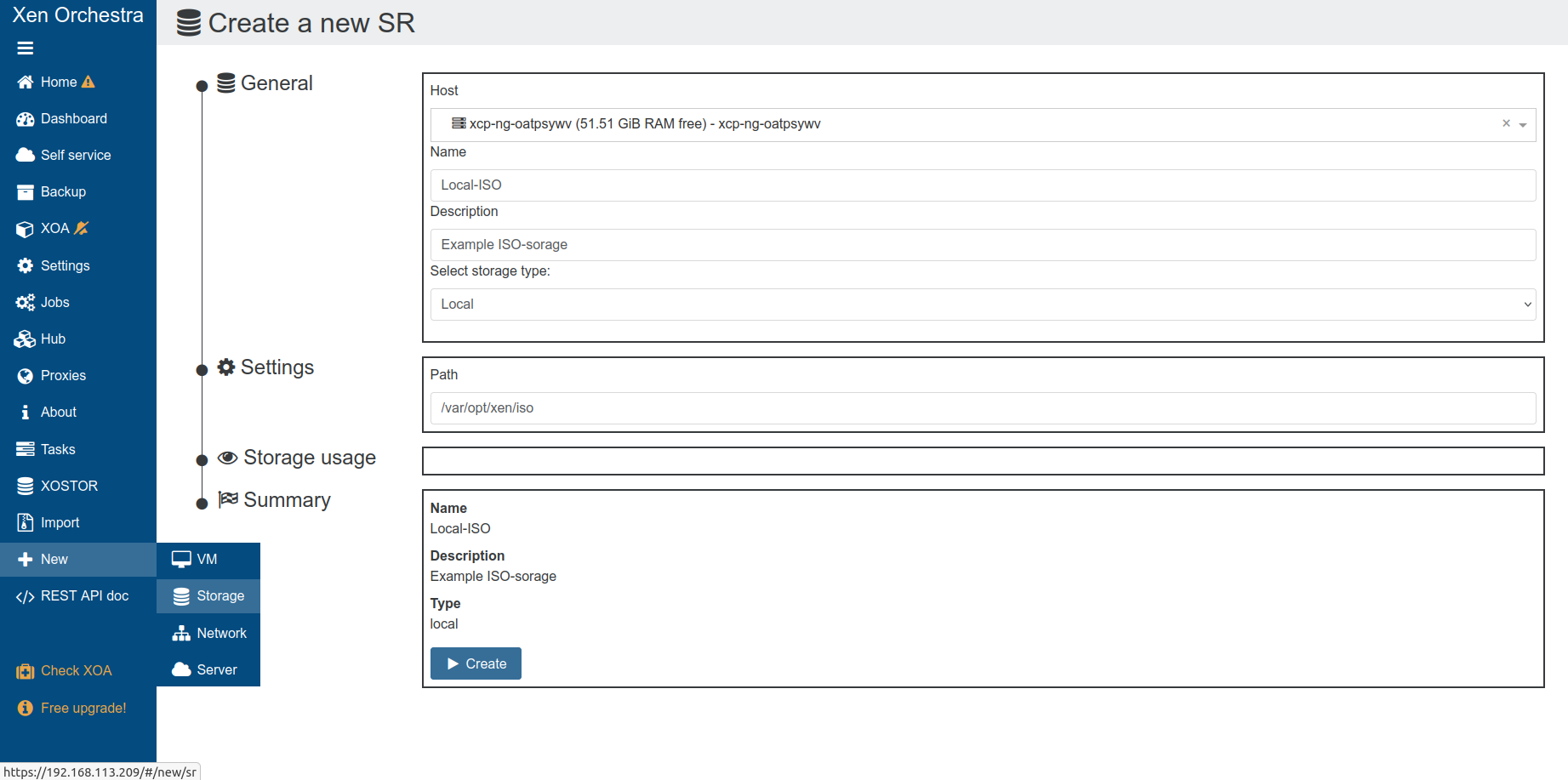Click the XOA cube icon

pyautogui.click(x=26, y=229)
